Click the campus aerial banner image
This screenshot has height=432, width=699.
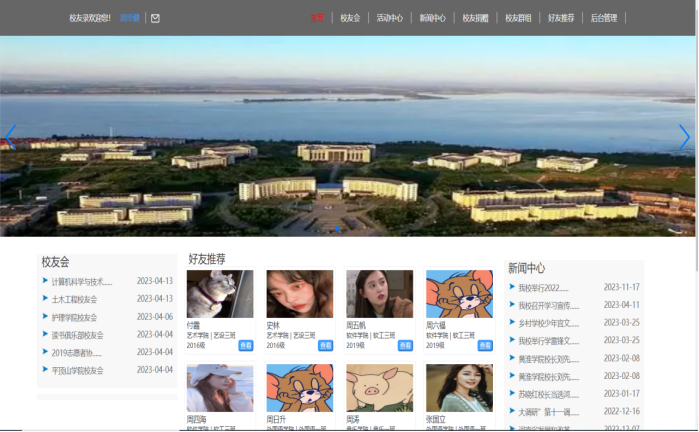[348, 136]
